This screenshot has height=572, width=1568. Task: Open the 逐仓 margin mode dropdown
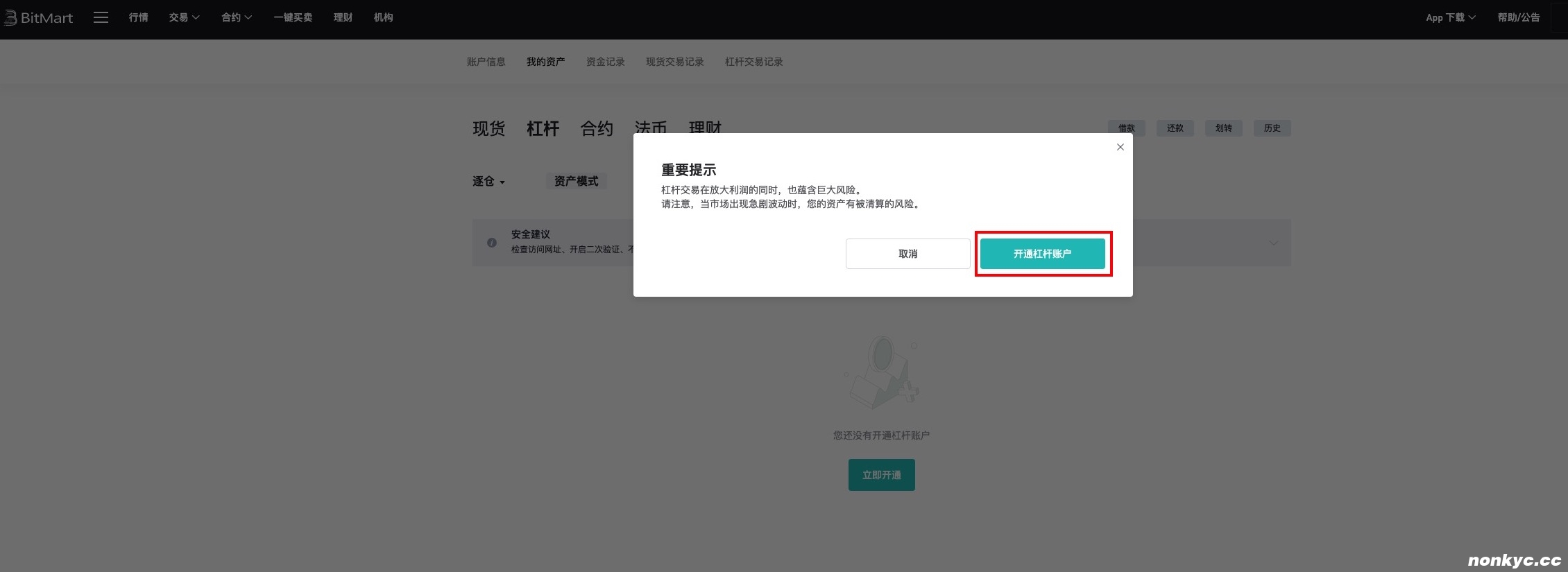coord(488,182)
